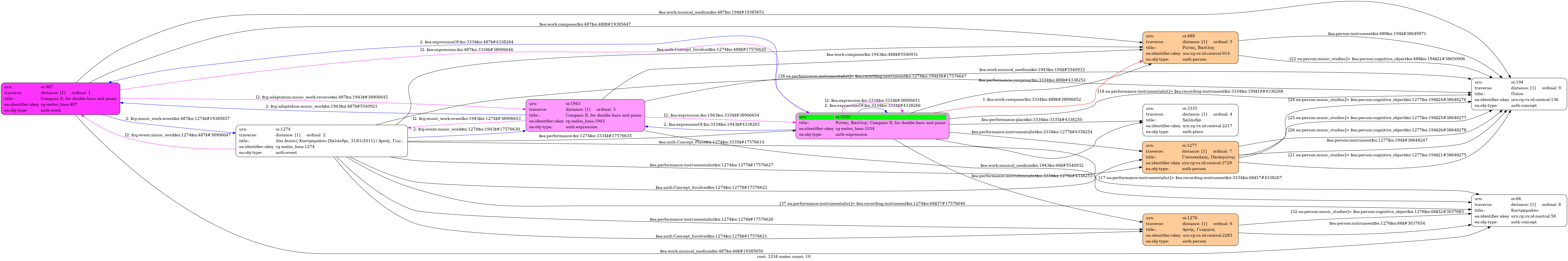
Task: Click the ea:performance:place oi:3334 to oi:3335 label
Action: click(x=1032, y=120)
